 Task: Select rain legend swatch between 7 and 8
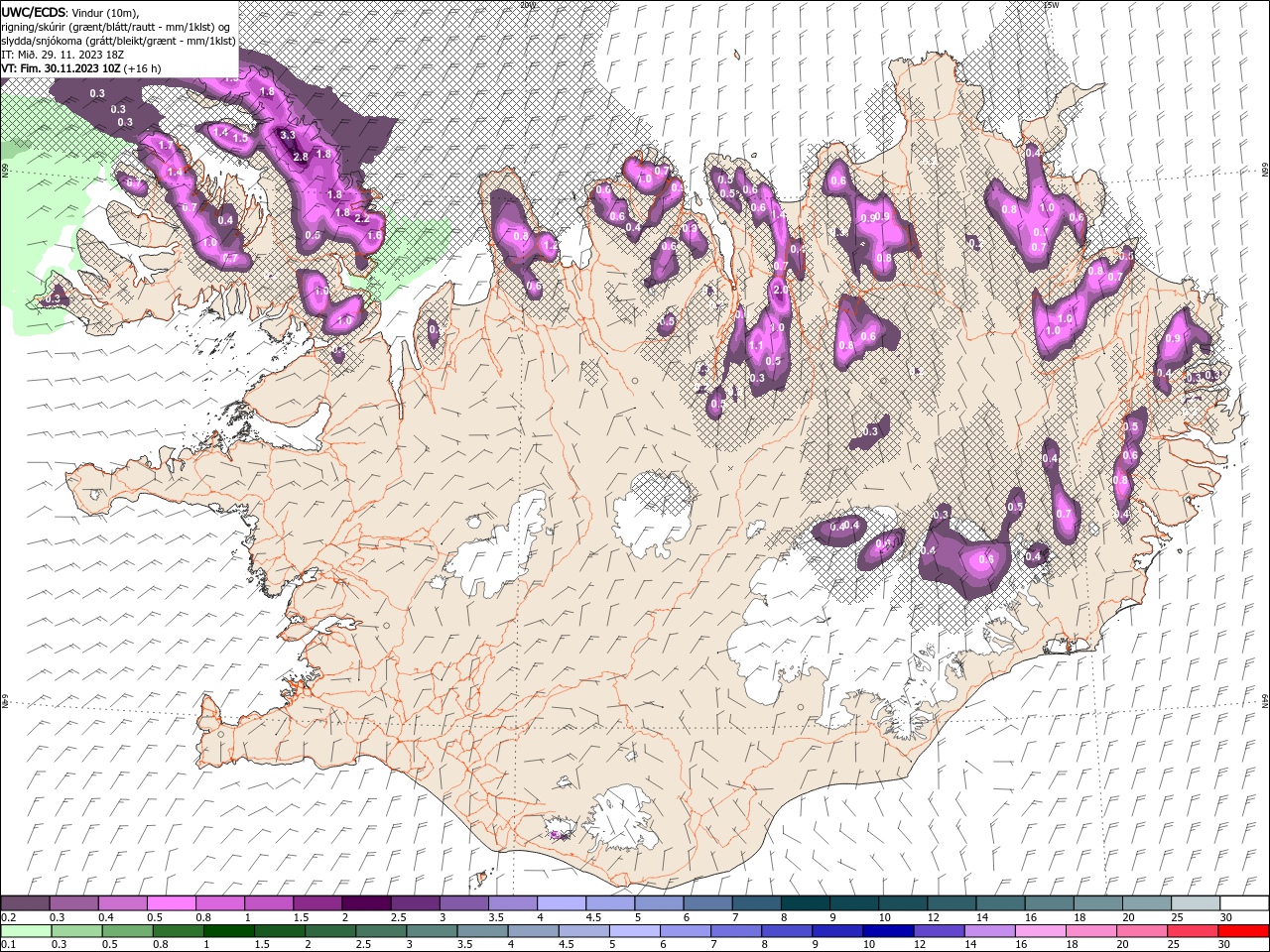(x=735, y=930)
